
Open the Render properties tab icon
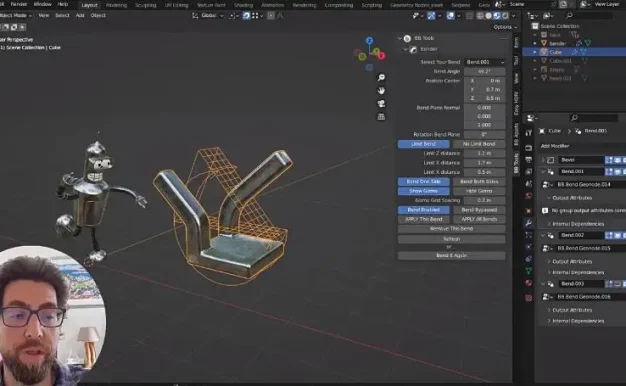[x=528, y=148]
